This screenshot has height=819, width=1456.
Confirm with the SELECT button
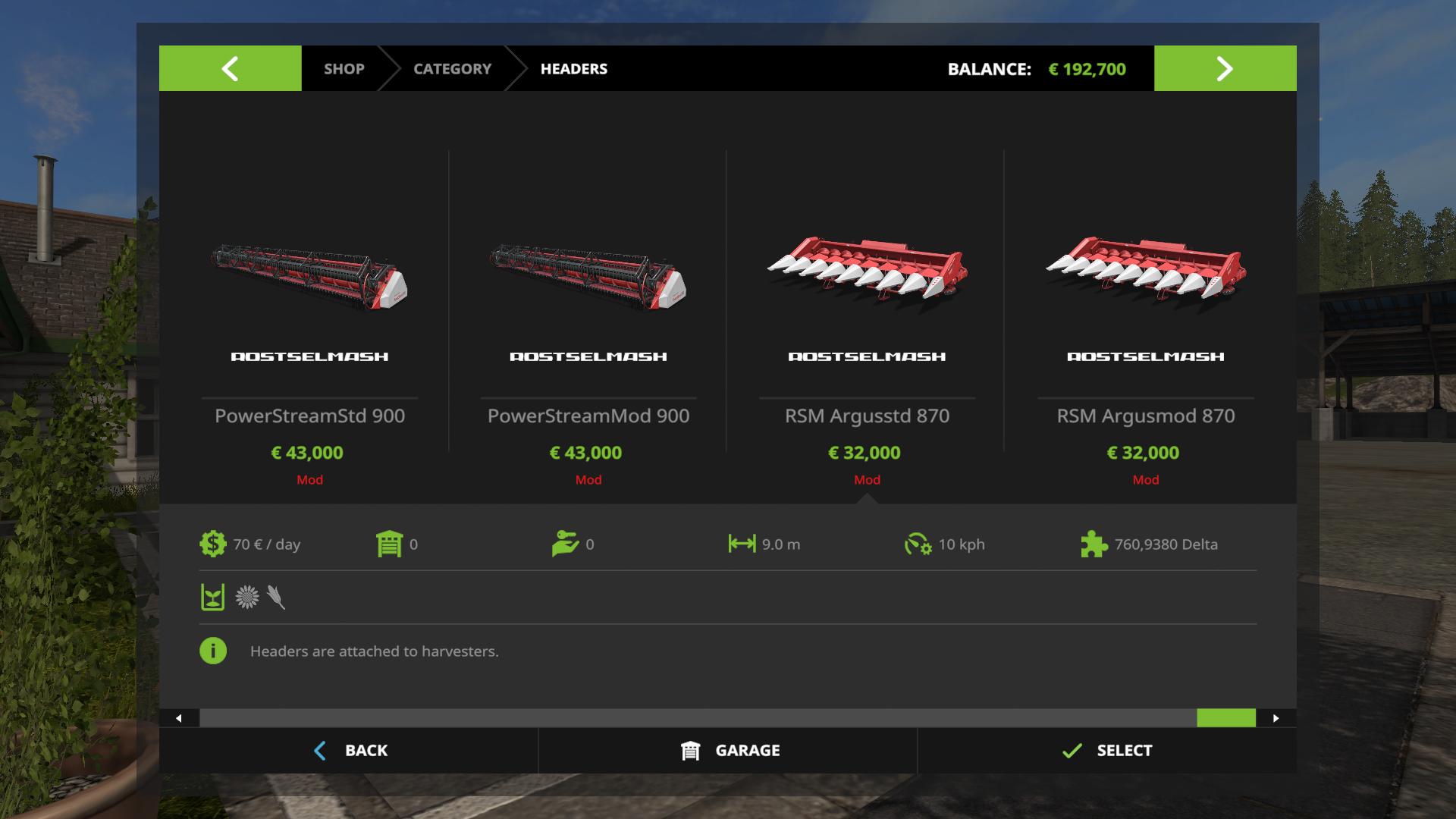pyautogui.click(x=1107, y=750)
